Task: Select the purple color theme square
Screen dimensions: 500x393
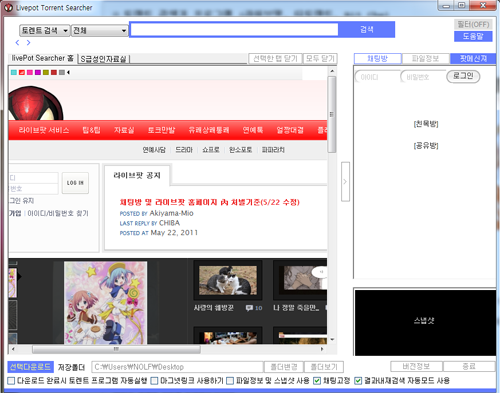Action: (38, 72)
